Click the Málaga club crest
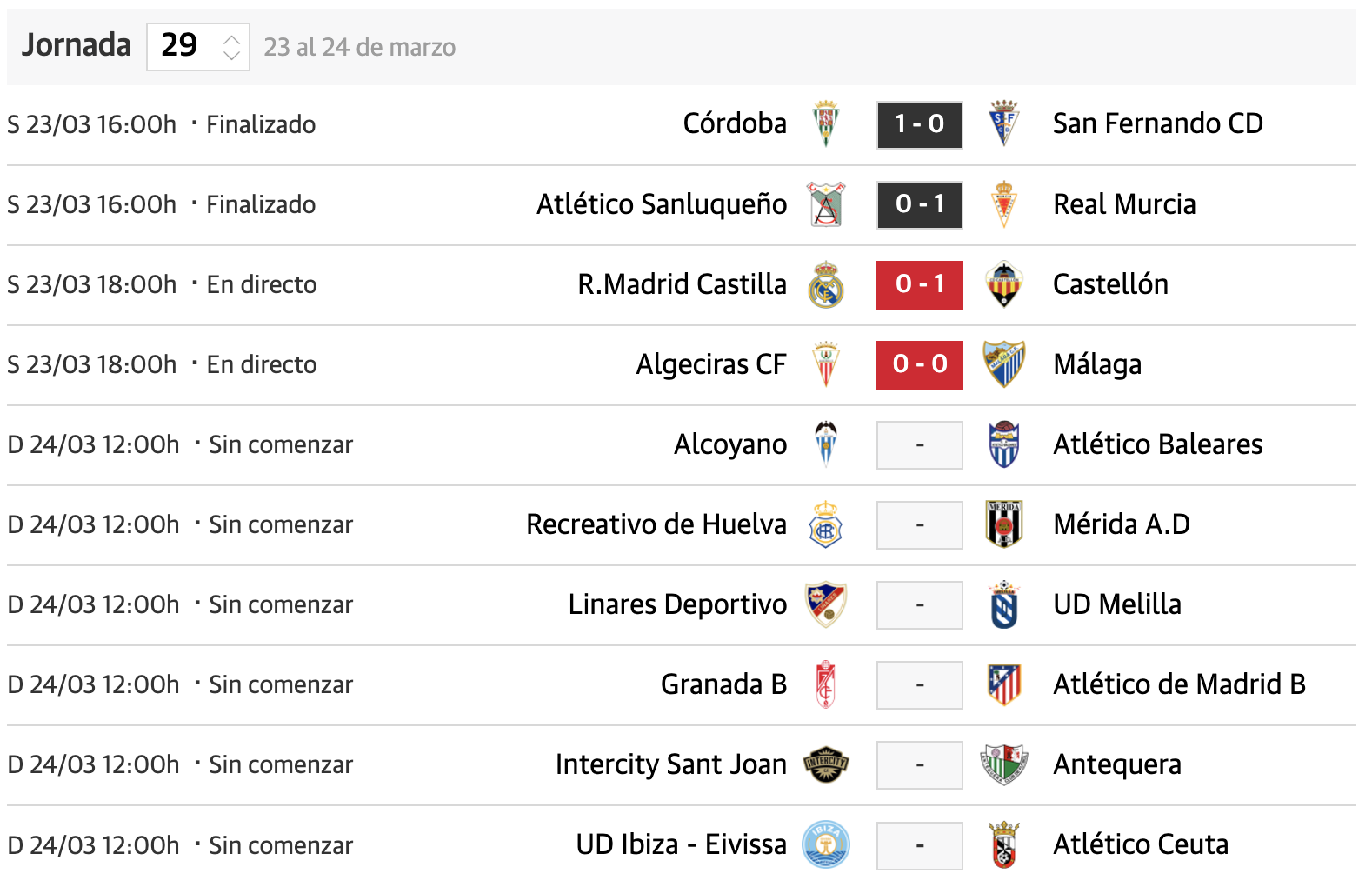The image size is (1372, 887). 1004,364
